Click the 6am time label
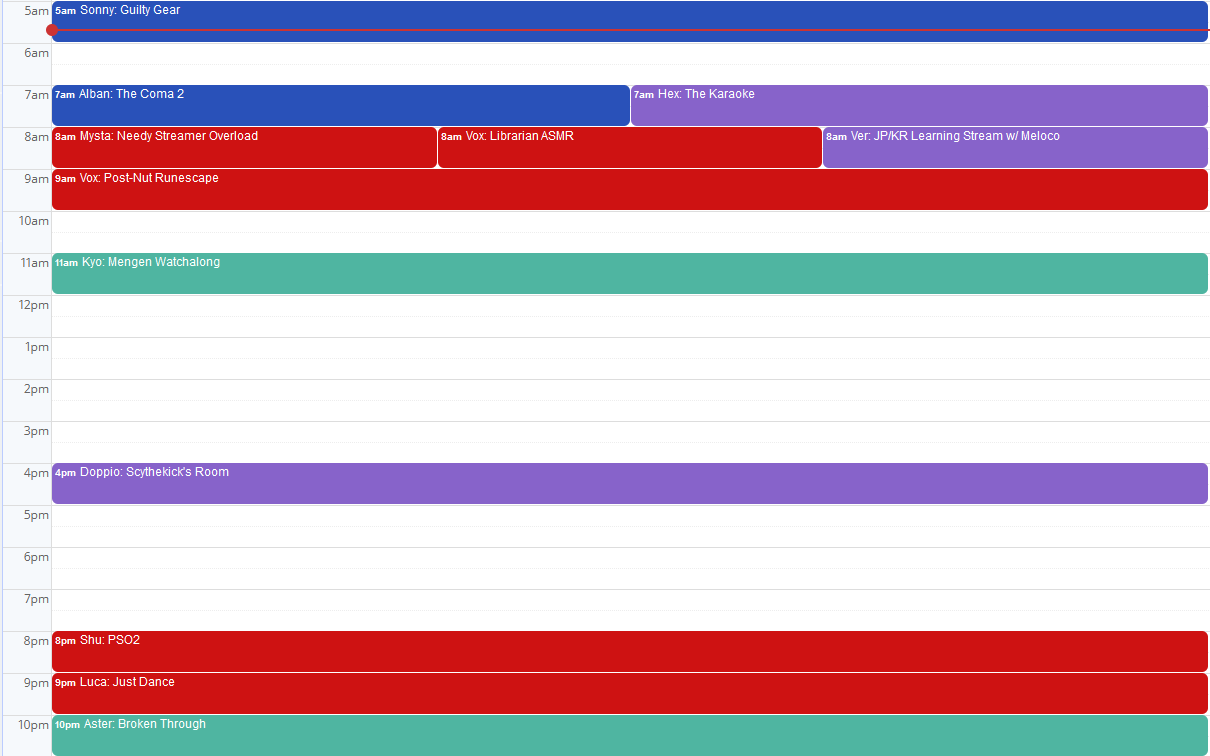Screen dimensions: 1210x756 pos(36,53)
